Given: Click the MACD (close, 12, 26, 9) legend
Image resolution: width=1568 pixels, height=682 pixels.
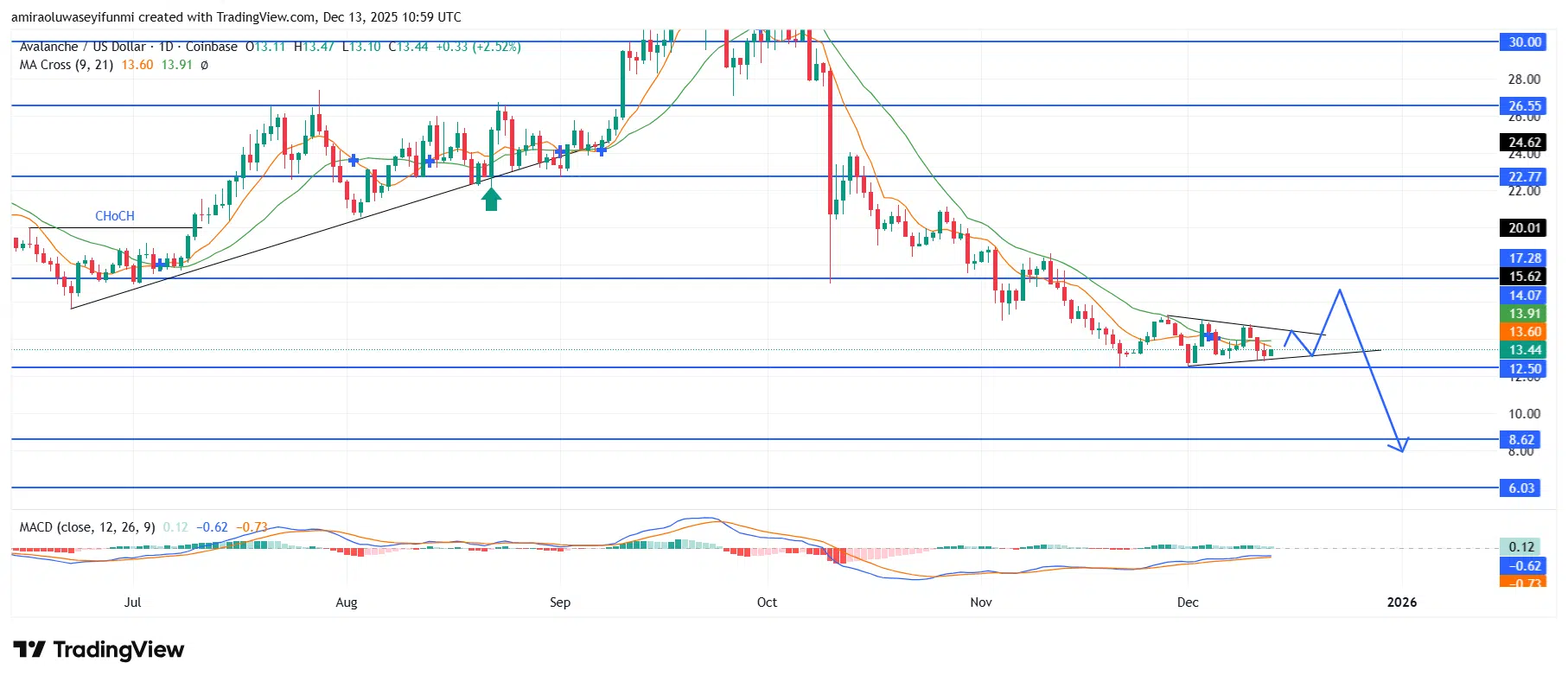Looking at the screenshot, I should tap(87, 527).
